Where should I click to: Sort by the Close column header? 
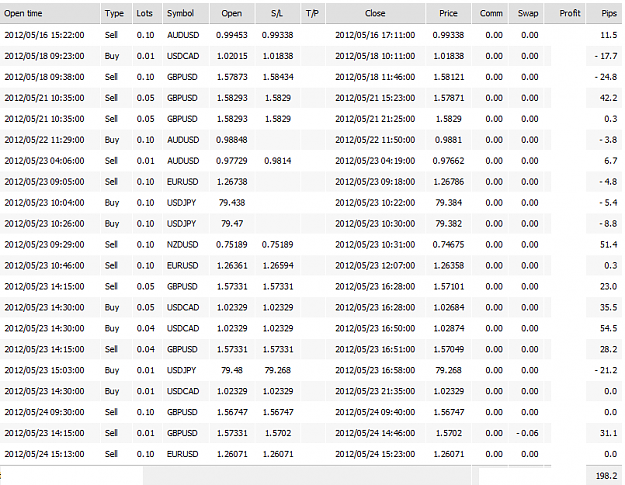pos(375,13)
